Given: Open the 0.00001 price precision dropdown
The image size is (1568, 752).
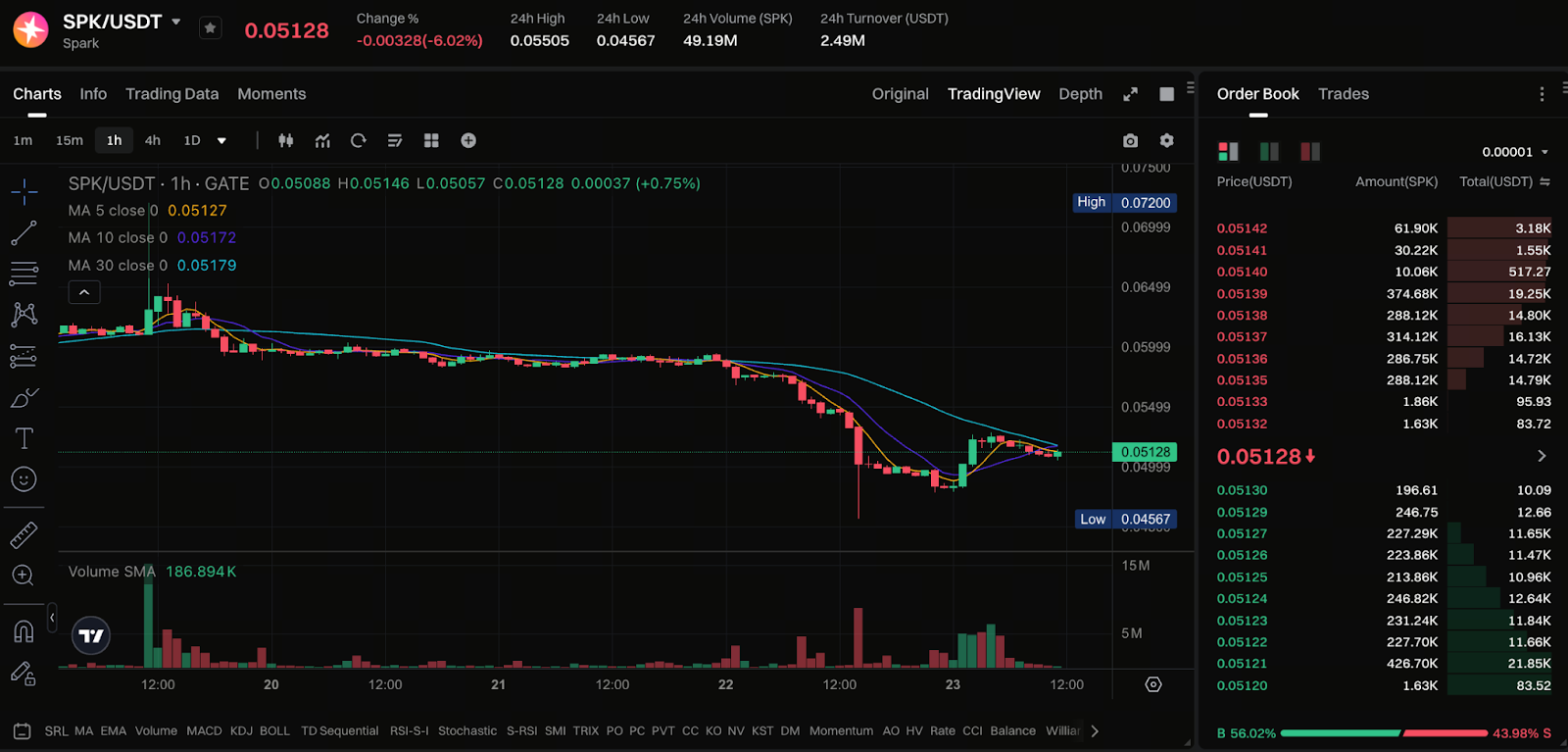Looking at the screenshot, I should coord(1515,152).
